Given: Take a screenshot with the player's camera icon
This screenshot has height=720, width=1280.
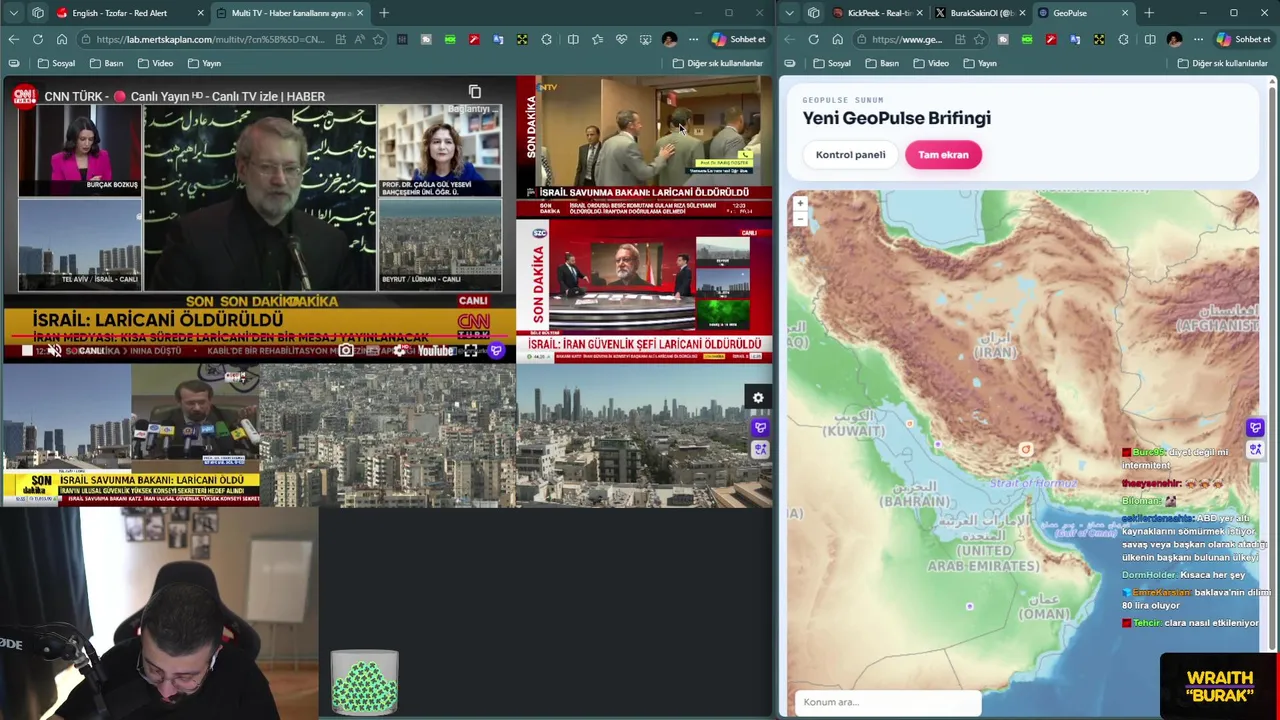Looking at the screenshot, I should (x=345, y=350).
